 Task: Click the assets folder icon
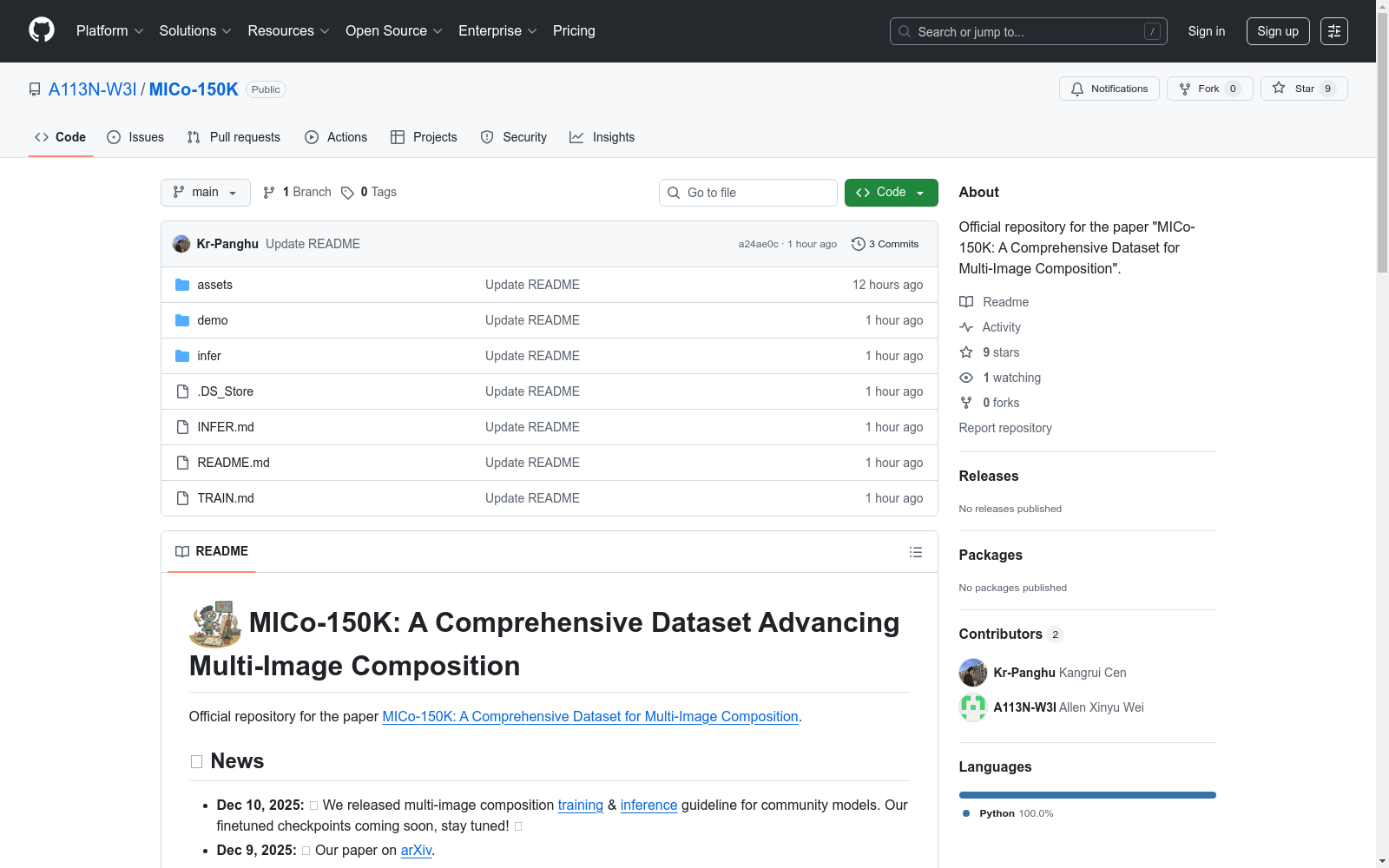pyautogui.click(x=182, y=285)
